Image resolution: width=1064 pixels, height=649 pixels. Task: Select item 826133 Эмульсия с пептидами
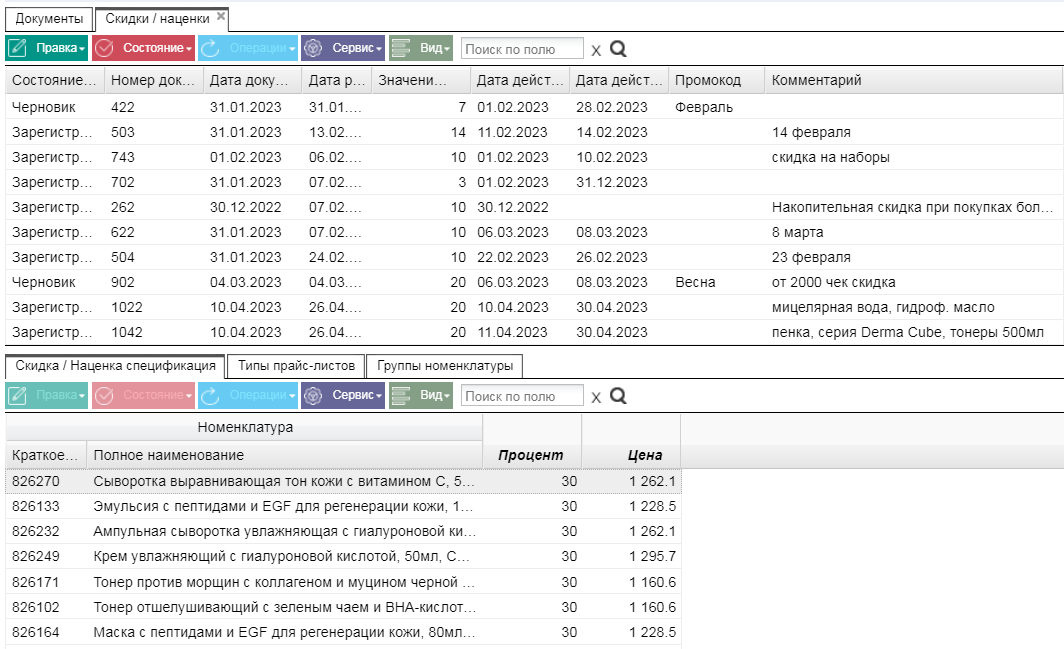pyautogui.click(x=343, y=506)
